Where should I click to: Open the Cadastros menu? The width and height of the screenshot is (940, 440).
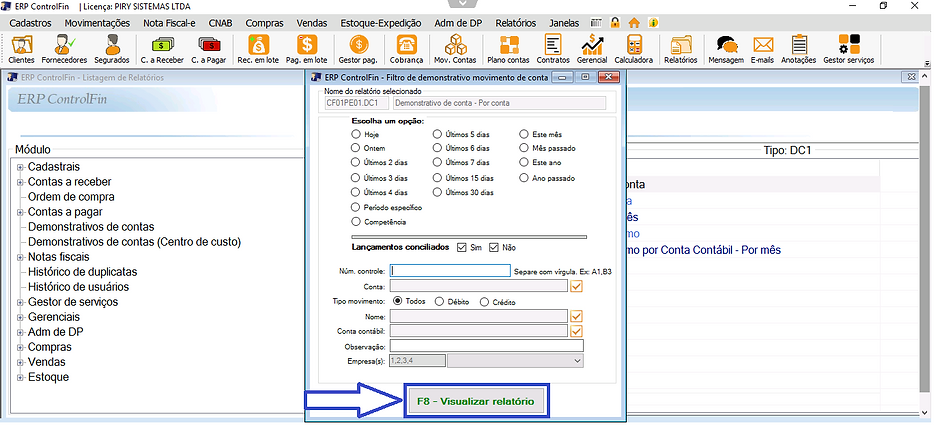click(x=31, y=23)
